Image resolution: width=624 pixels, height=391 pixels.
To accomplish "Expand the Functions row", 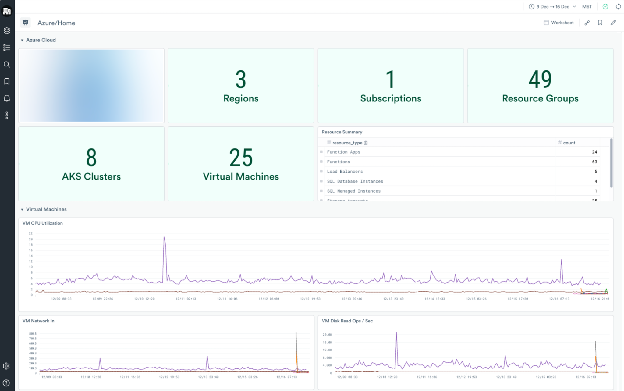I will 322,162.
